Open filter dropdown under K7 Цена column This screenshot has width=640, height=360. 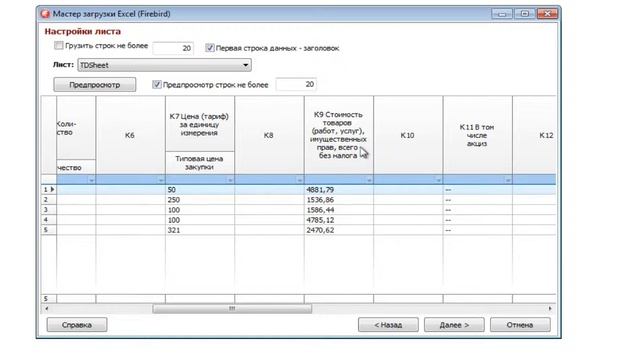pyautogui.click(x=230, y=180)
